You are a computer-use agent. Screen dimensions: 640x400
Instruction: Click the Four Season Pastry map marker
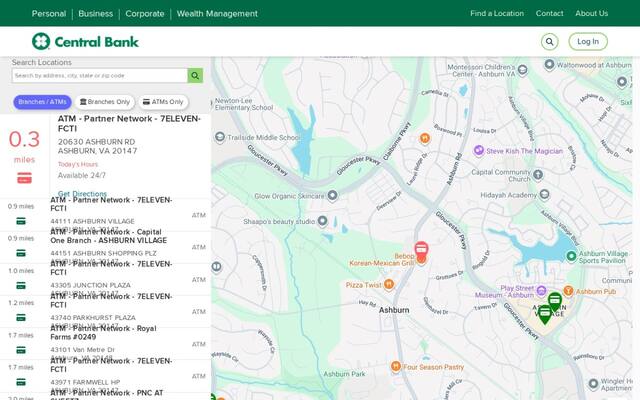[x=395, y=366]
